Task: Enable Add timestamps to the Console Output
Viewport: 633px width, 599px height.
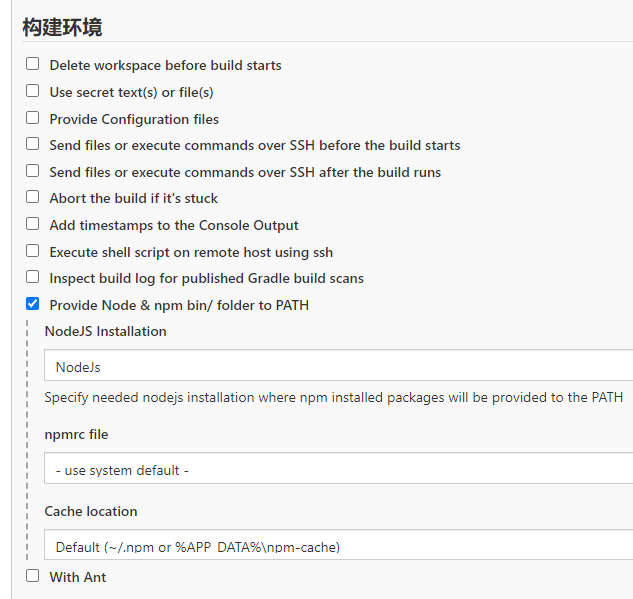Action: pyautogui.click(x=33, y=224)
